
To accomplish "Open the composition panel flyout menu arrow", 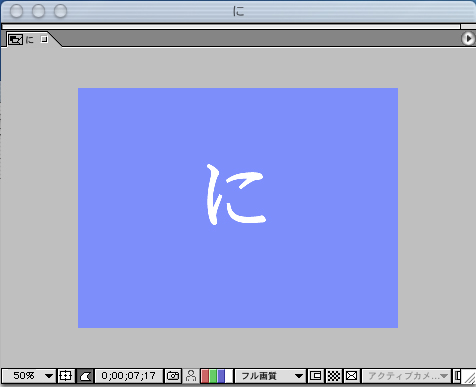I will (x=468, y=39).
